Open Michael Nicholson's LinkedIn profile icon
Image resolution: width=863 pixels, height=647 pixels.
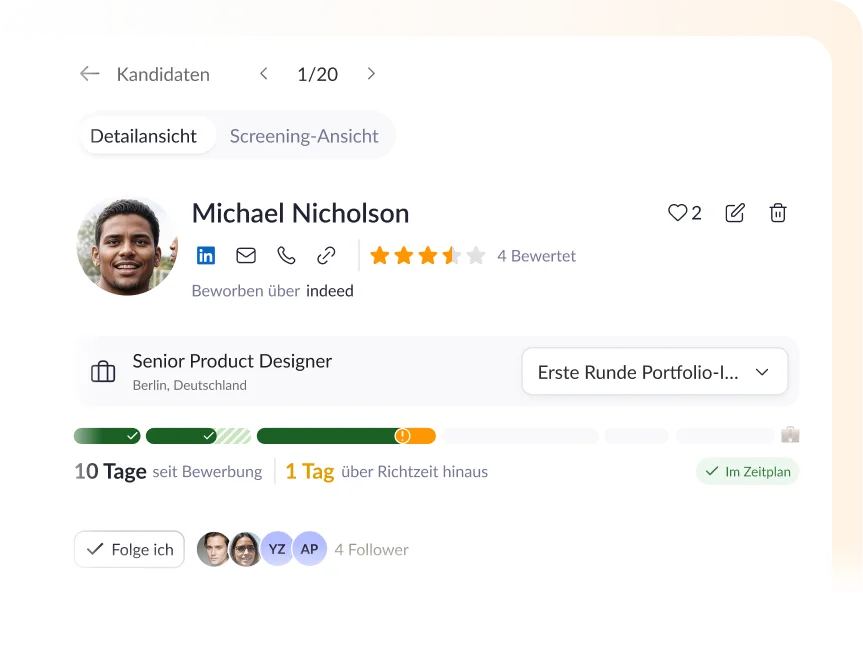[x=206, y=255]
